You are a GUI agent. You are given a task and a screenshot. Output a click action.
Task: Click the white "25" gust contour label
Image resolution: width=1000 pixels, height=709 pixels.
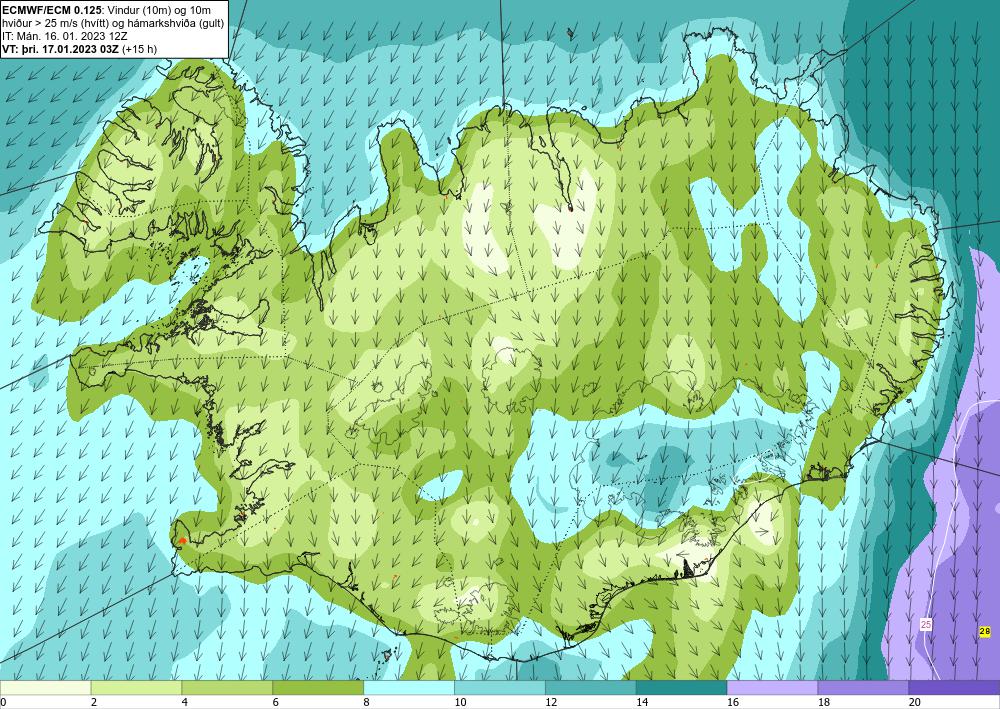tap(926, 624)
